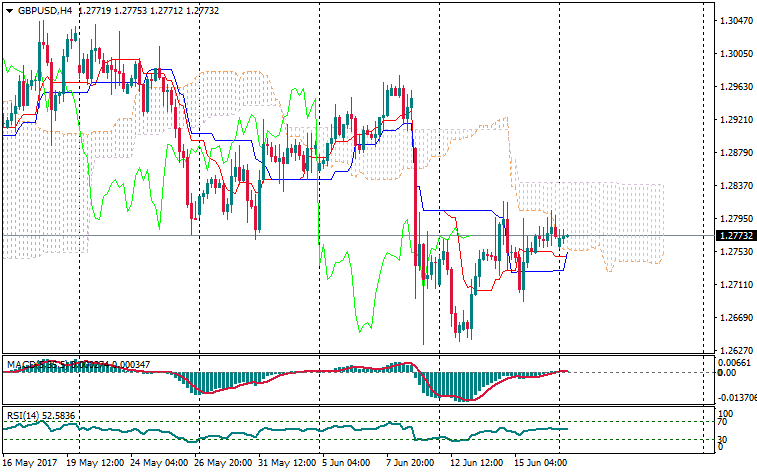Click the 24 May 04:00 time label
The width and height of the screenshot is (757, 474).
[160, 464]
